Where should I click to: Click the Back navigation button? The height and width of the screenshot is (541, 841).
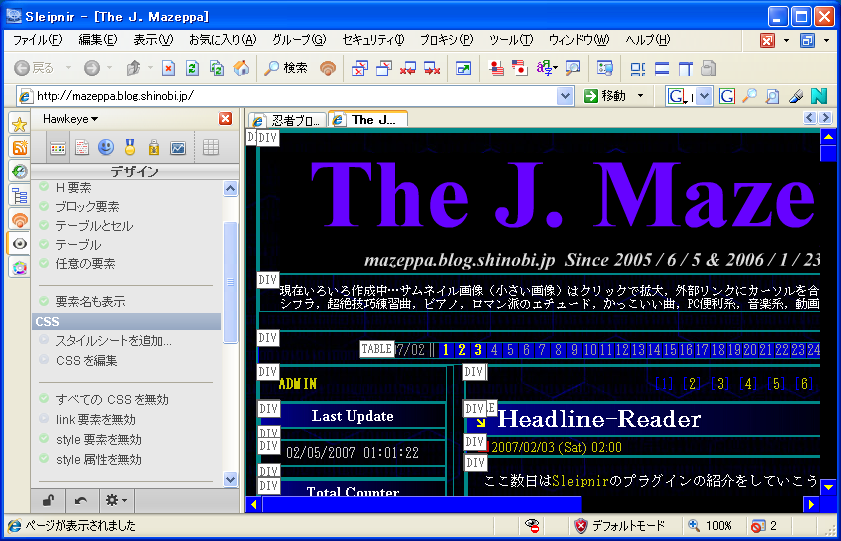tap(34, 68)
